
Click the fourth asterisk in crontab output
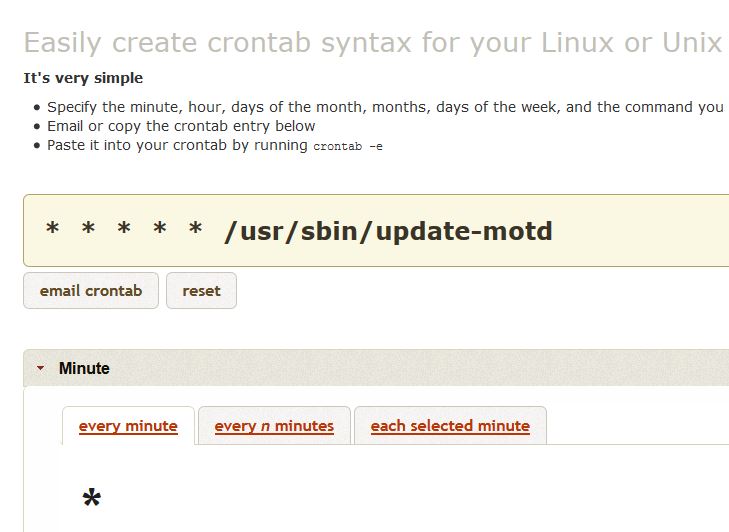pos(160,228)
